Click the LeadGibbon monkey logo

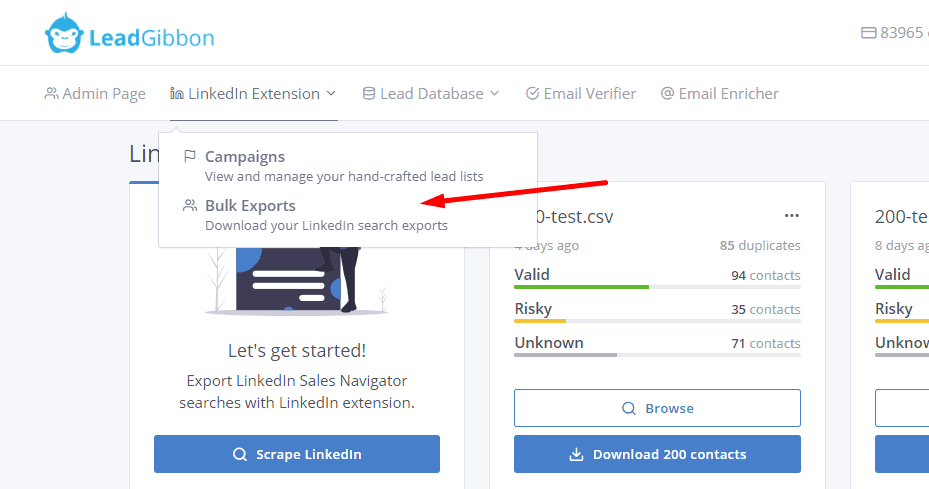pos(63,36)
